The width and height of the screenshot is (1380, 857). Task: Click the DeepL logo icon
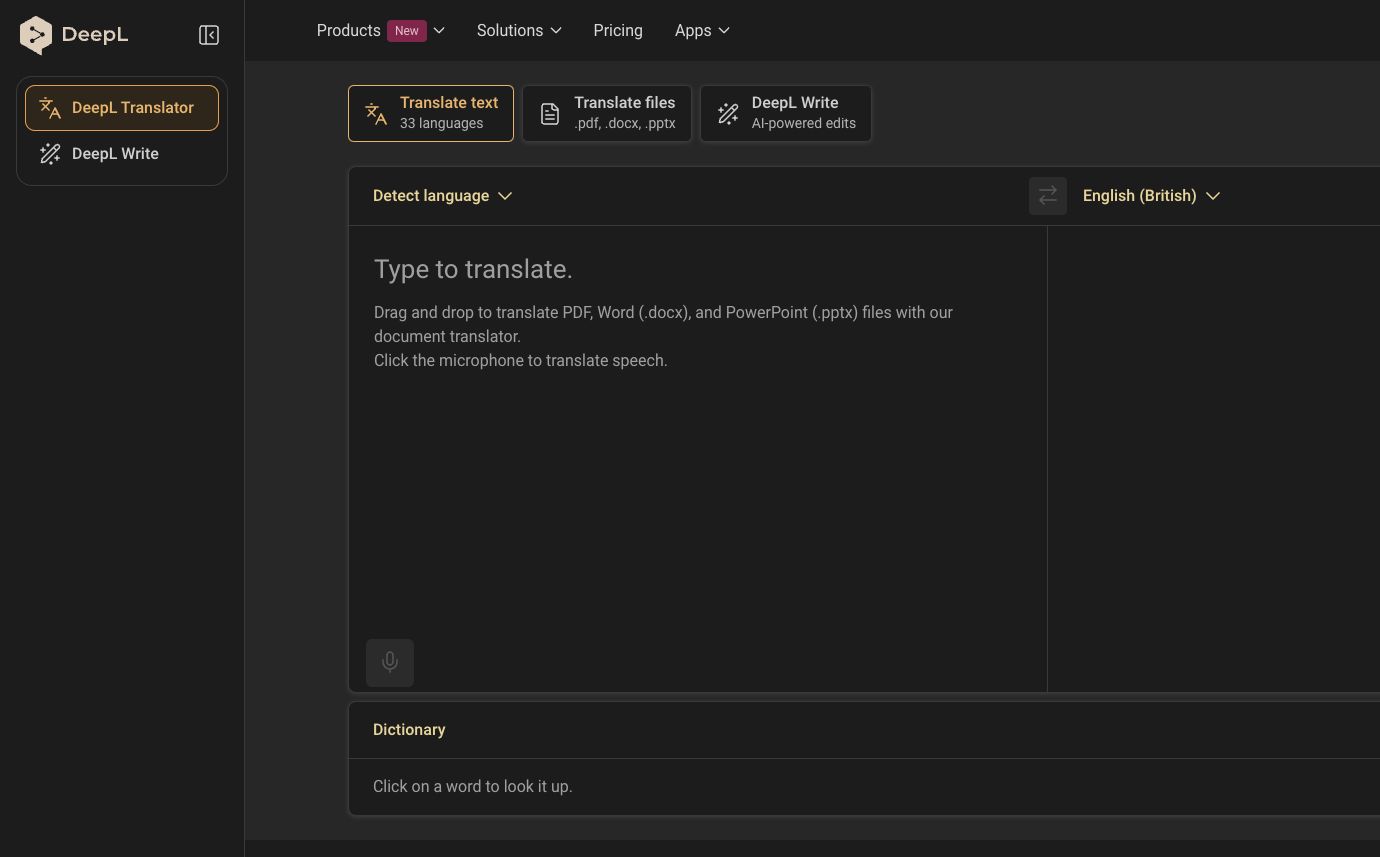[36, 35]
